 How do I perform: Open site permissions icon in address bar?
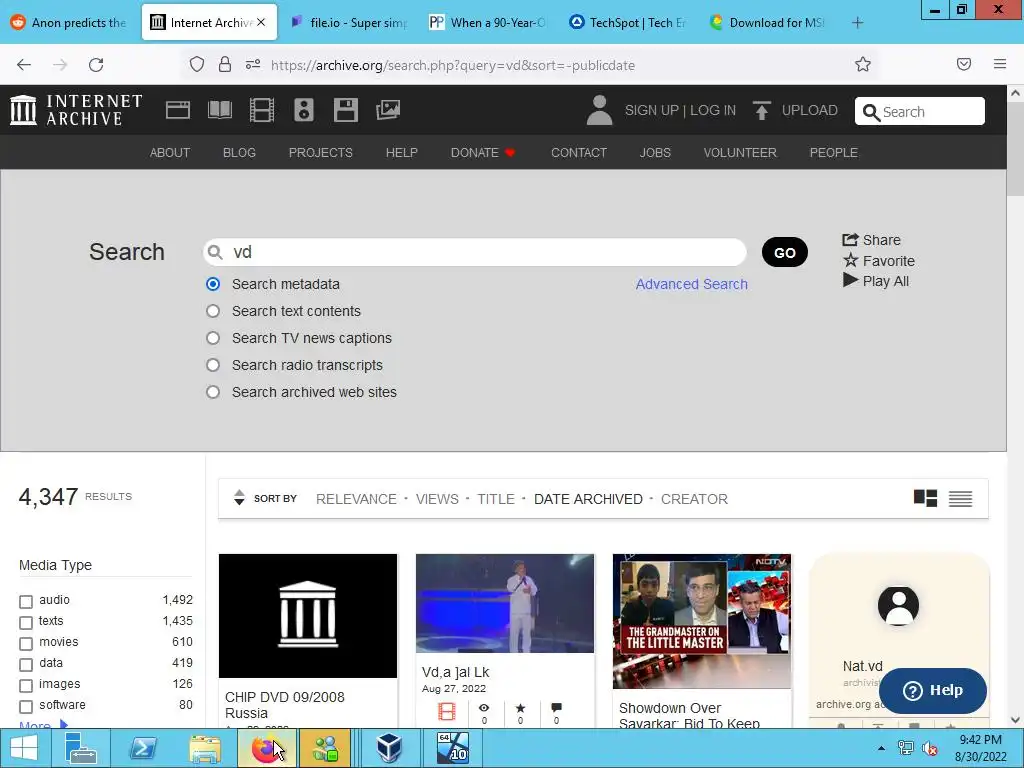tap(253, 64)
